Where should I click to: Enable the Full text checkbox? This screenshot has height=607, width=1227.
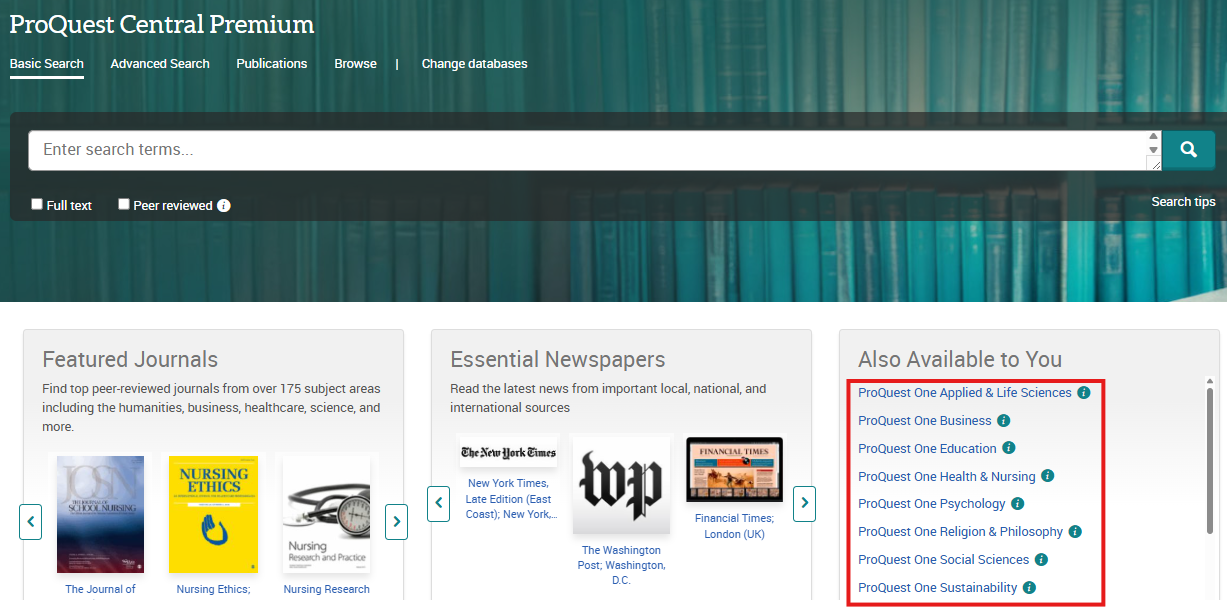37,204
